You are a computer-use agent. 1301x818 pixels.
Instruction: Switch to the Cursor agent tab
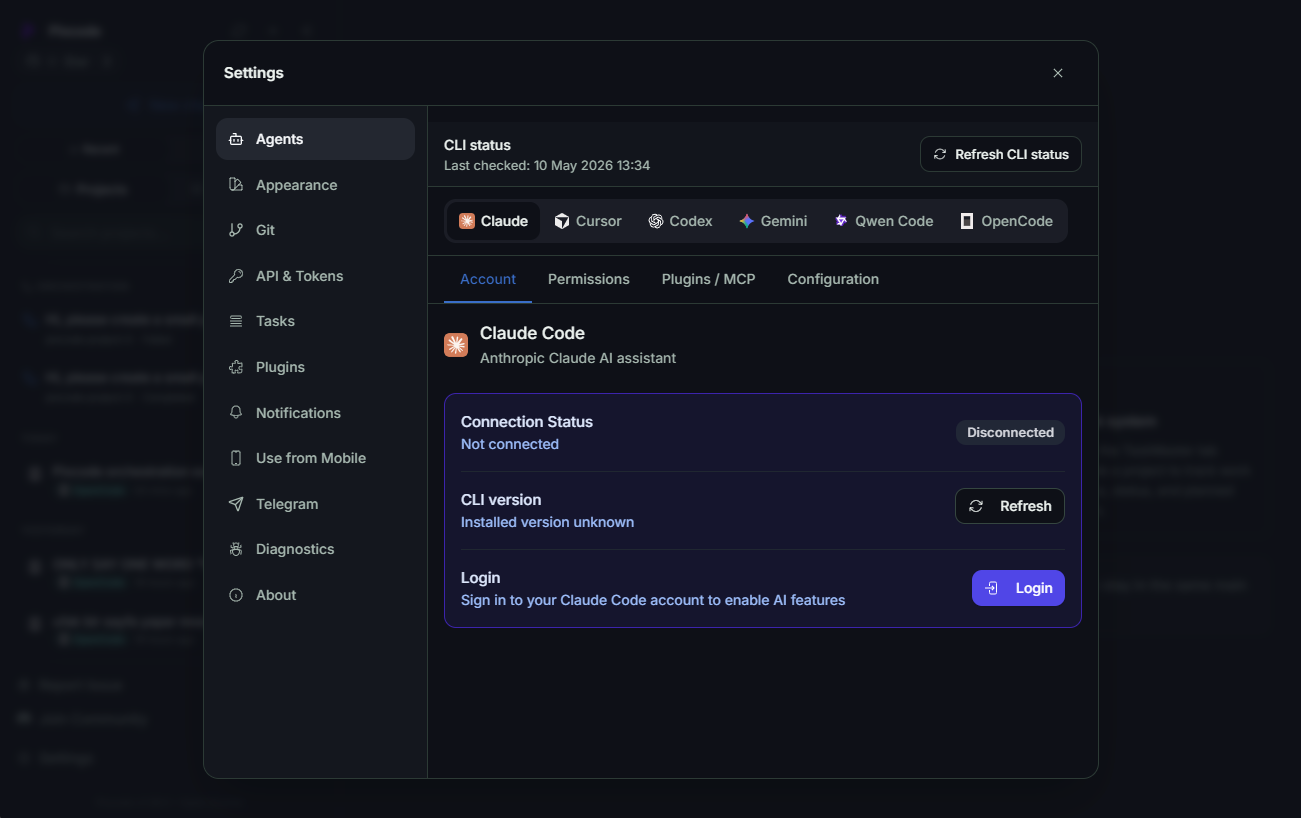[x=588, y=221]
